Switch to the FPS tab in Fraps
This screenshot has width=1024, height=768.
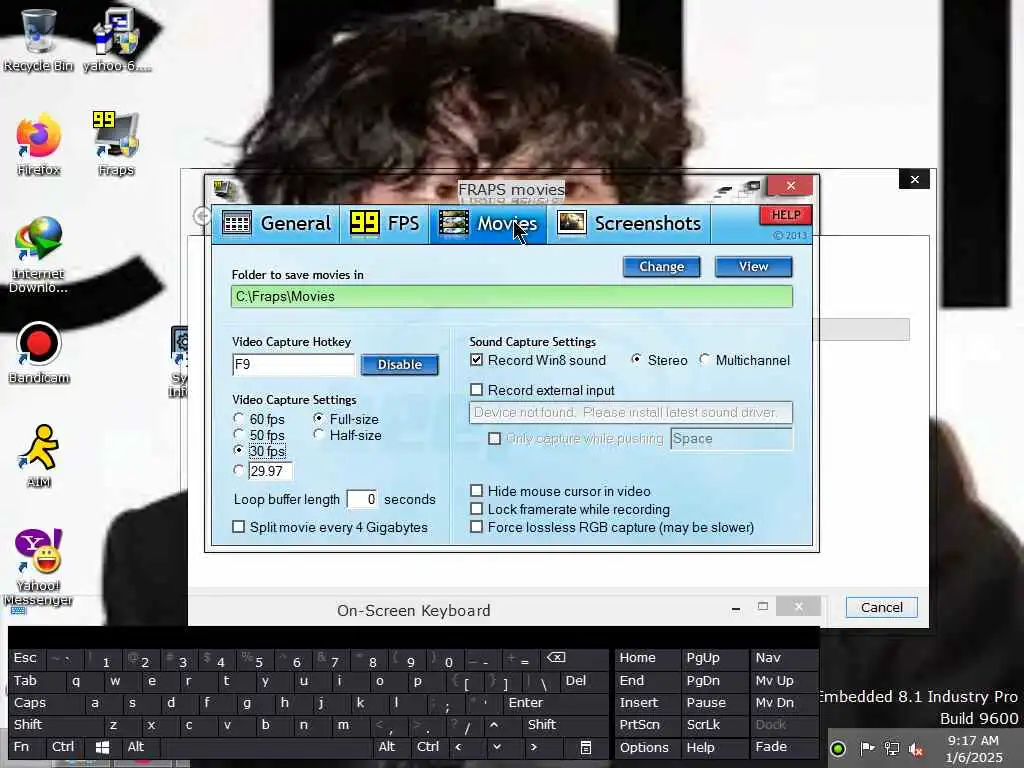(385, 224)
